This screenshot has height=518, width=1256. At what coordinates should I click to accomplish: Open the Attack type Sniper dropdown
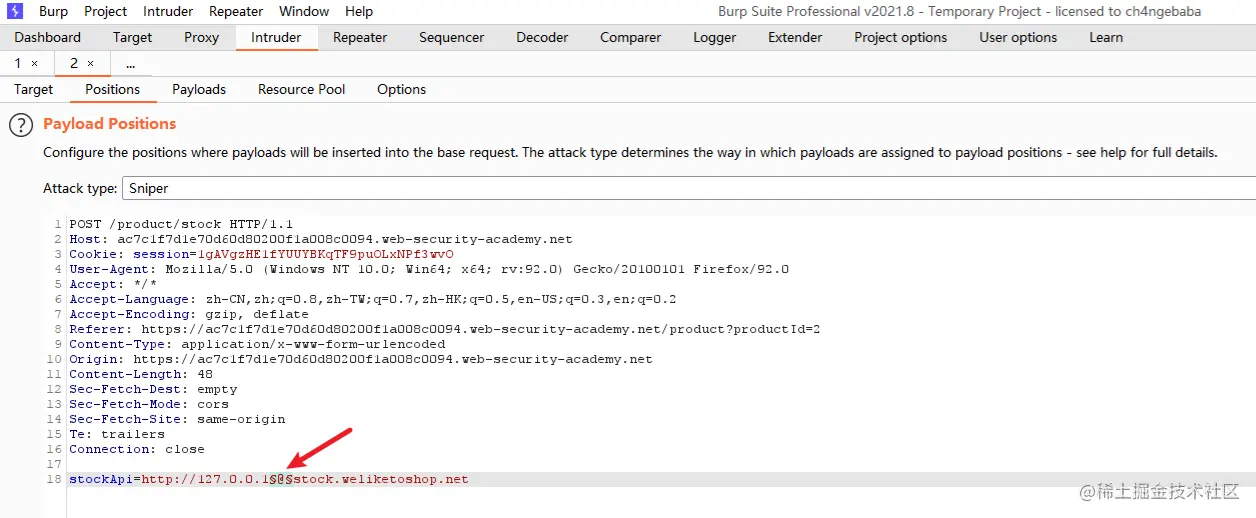point(689,188)
